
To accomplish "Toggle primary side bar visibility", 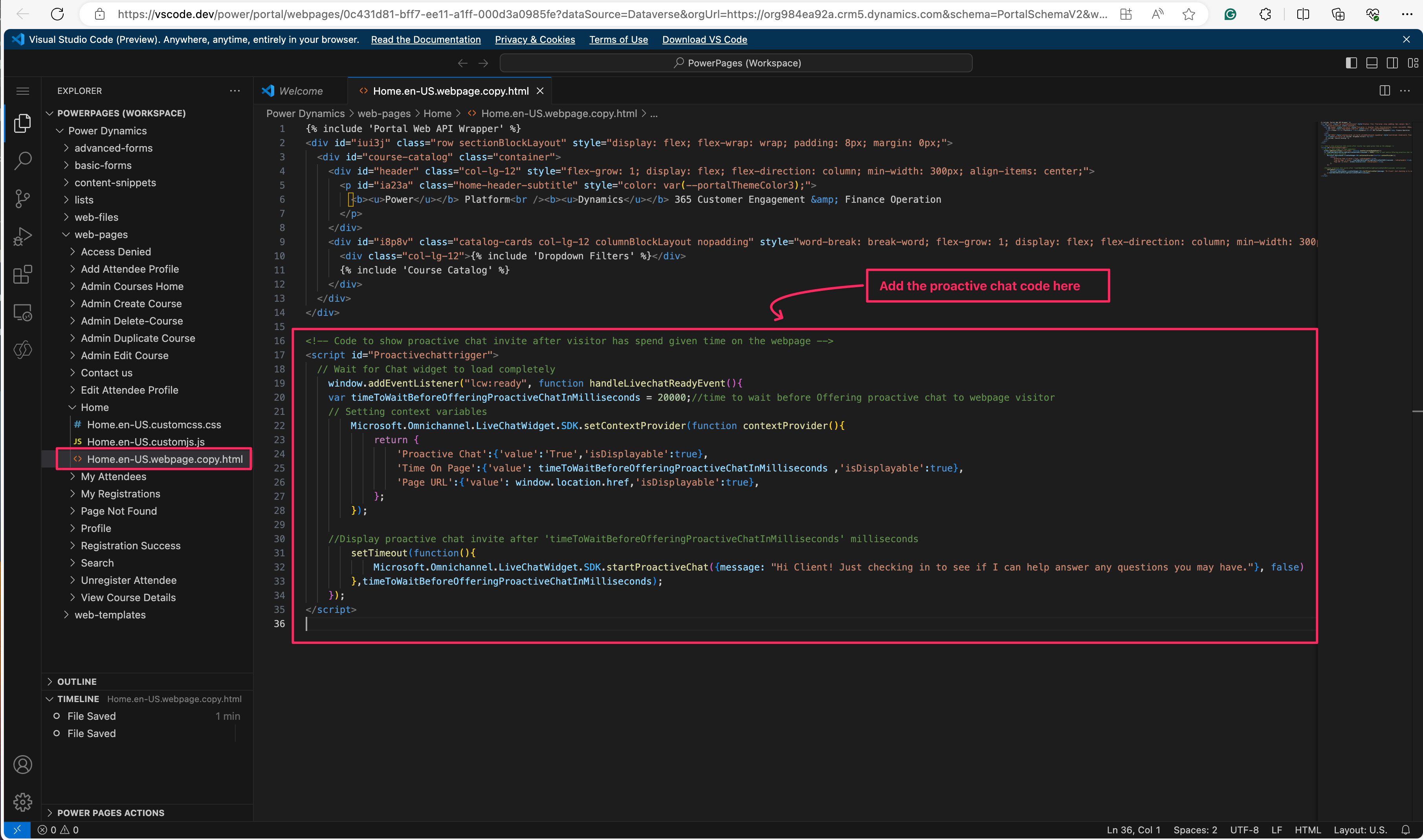I will (1351, 63).
